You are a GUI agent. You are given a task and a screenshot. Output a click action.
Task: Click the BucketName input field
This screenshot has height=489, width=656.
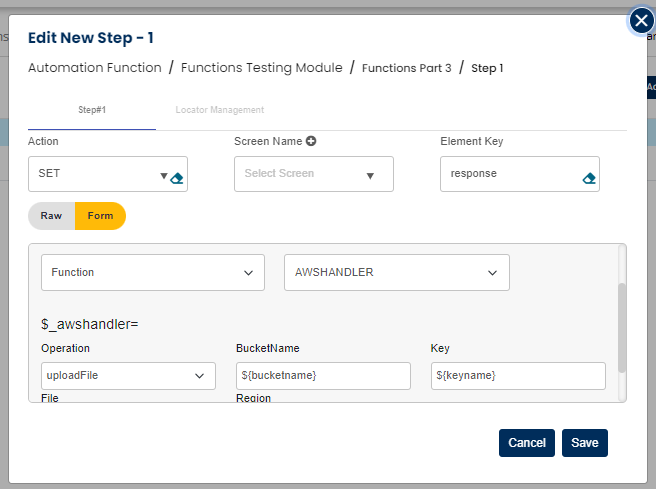click(x=323, y=376)
